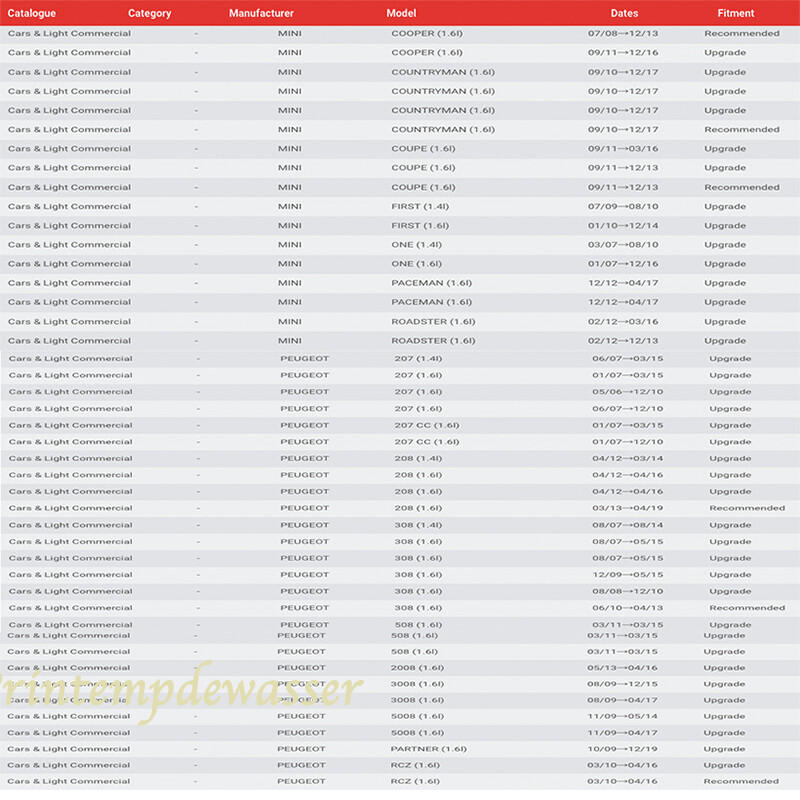Image resolution: width=800 pixels, height=800 pixels.
Task: Click model FIRST (1.6l)
Action: (420, 226)
